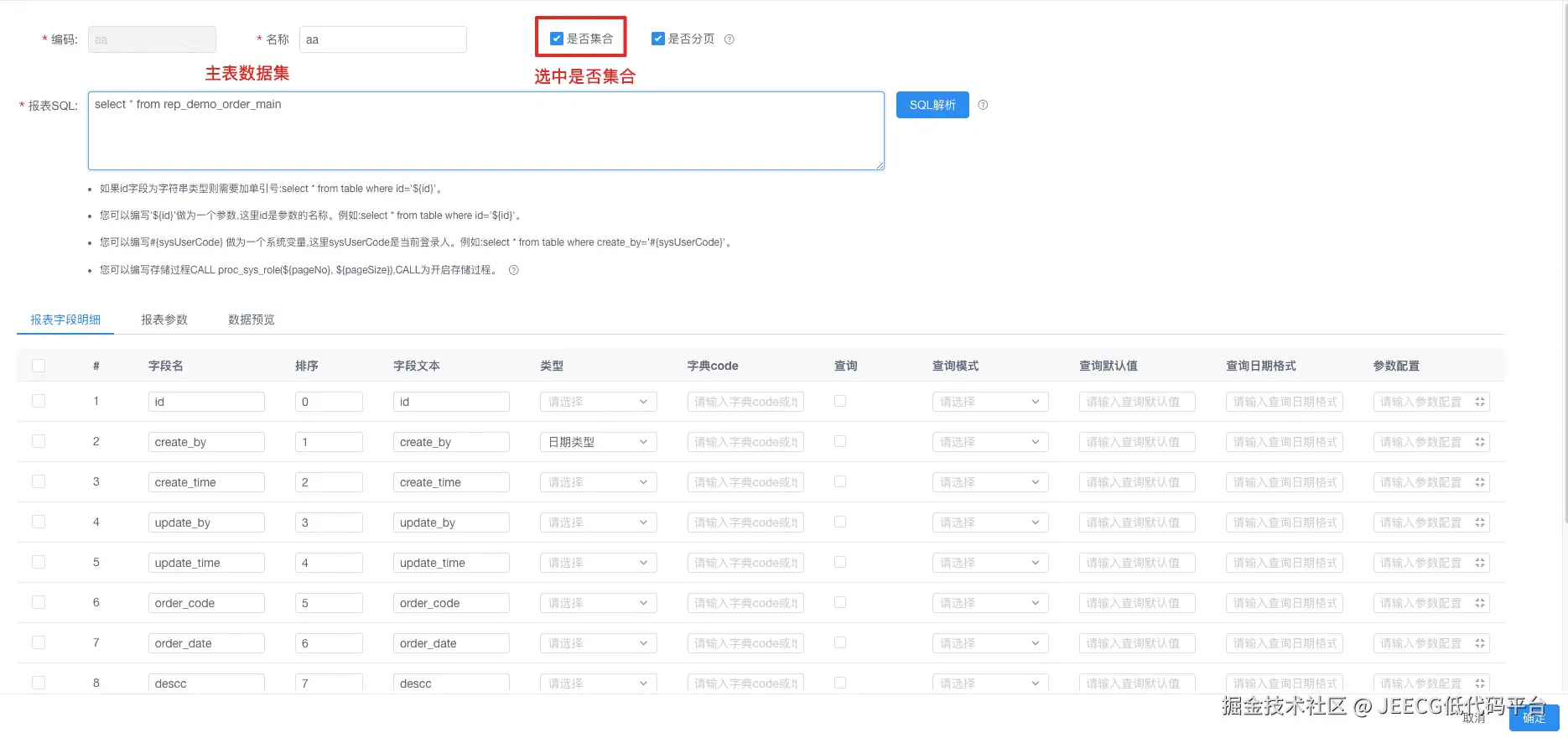The height and width of the screenshot is (738, 1568).
Task: Select row checkbox for id field
Action: point(39,401)
